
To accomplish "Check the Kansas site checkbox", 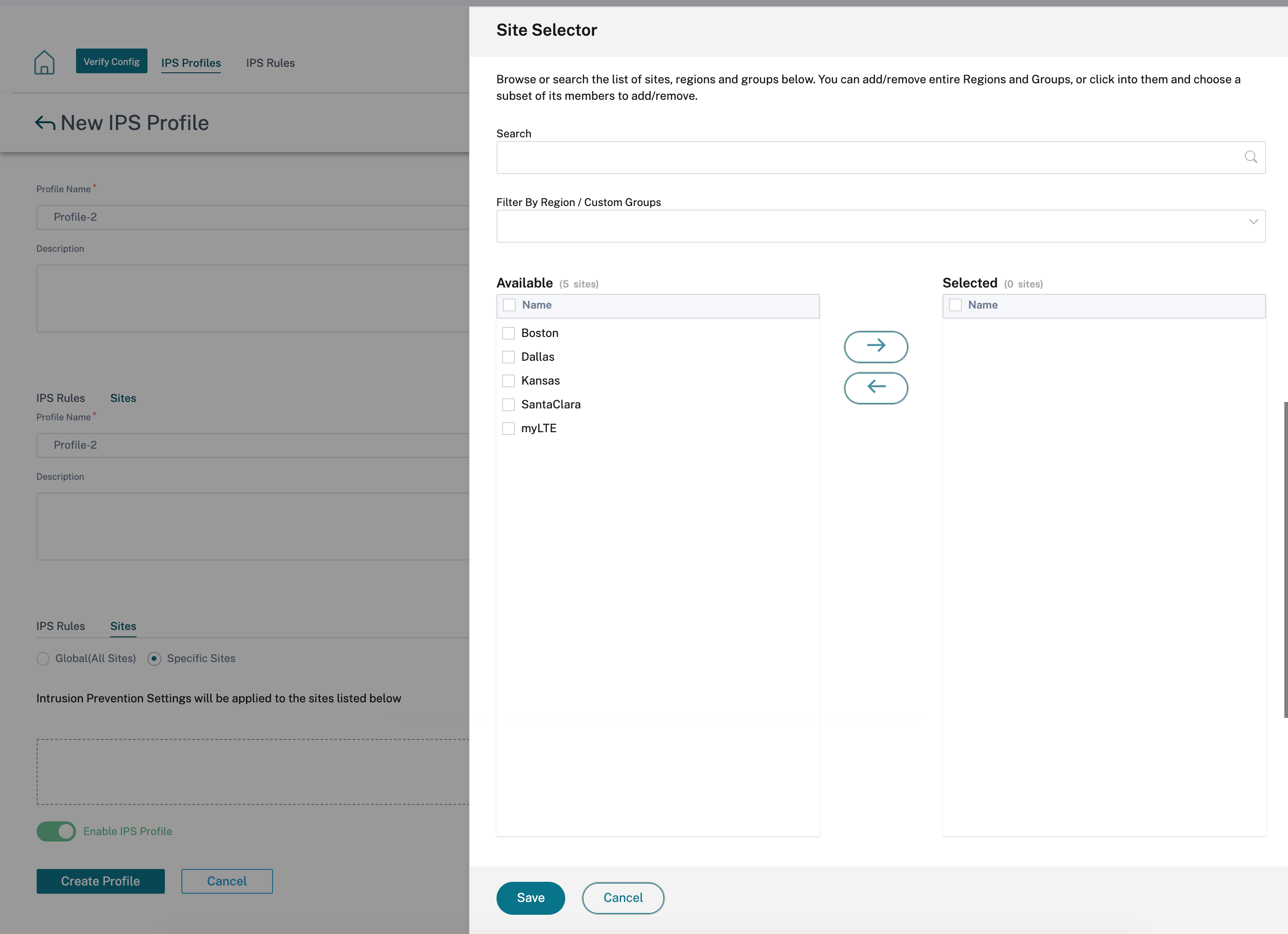I will pyautogui.click(x=508, y=381).
